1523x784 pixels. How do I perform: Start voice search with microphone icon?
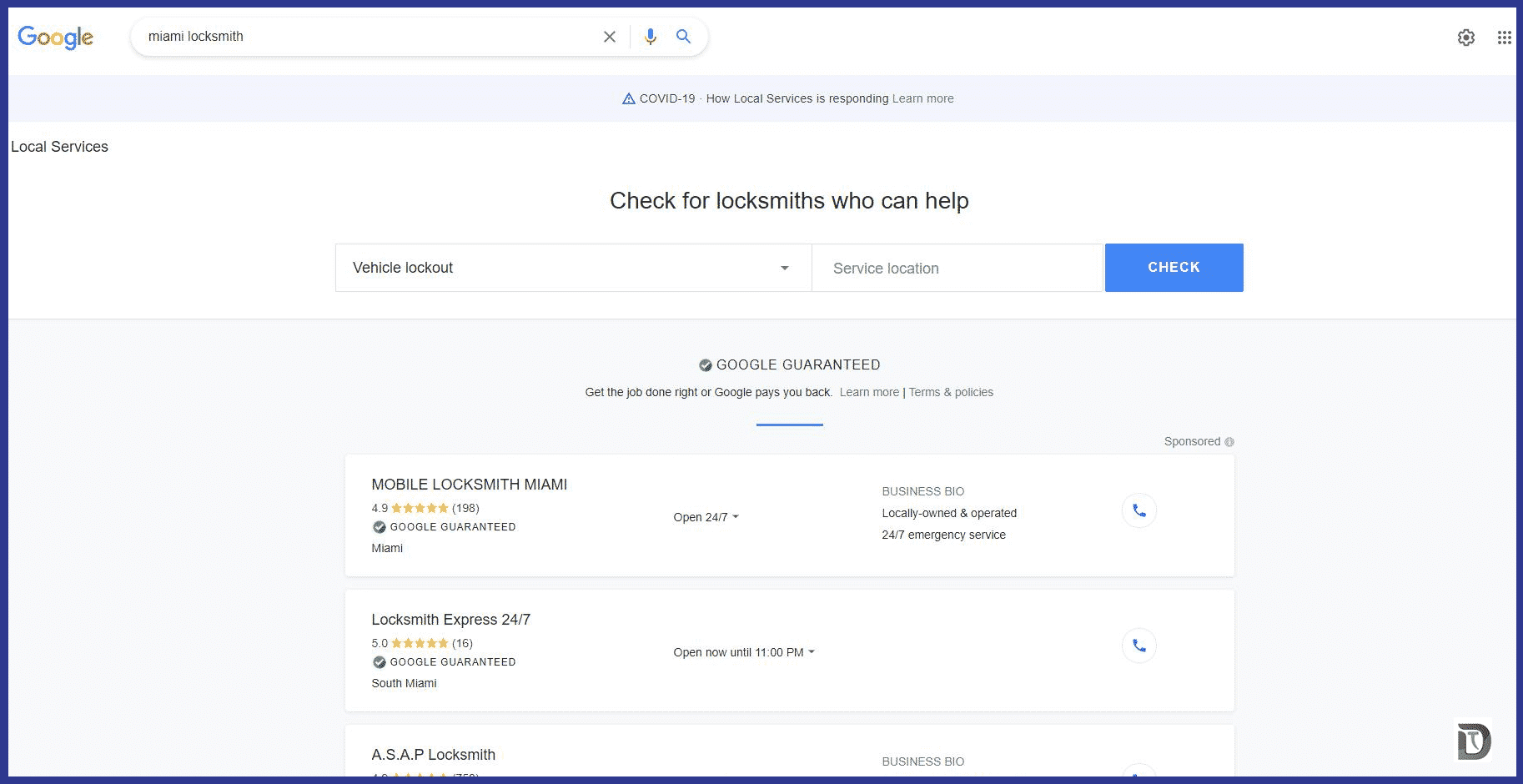[x=651, y=37]
